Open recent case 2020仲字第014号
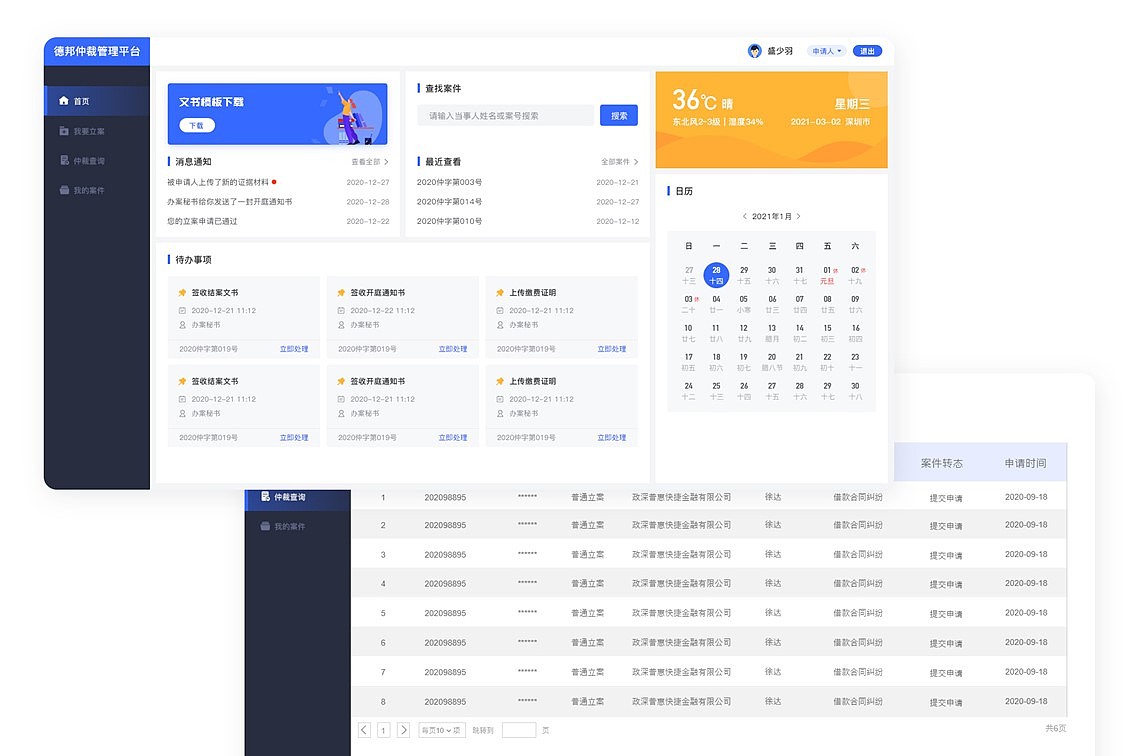1134x756 pixels. 449,202
